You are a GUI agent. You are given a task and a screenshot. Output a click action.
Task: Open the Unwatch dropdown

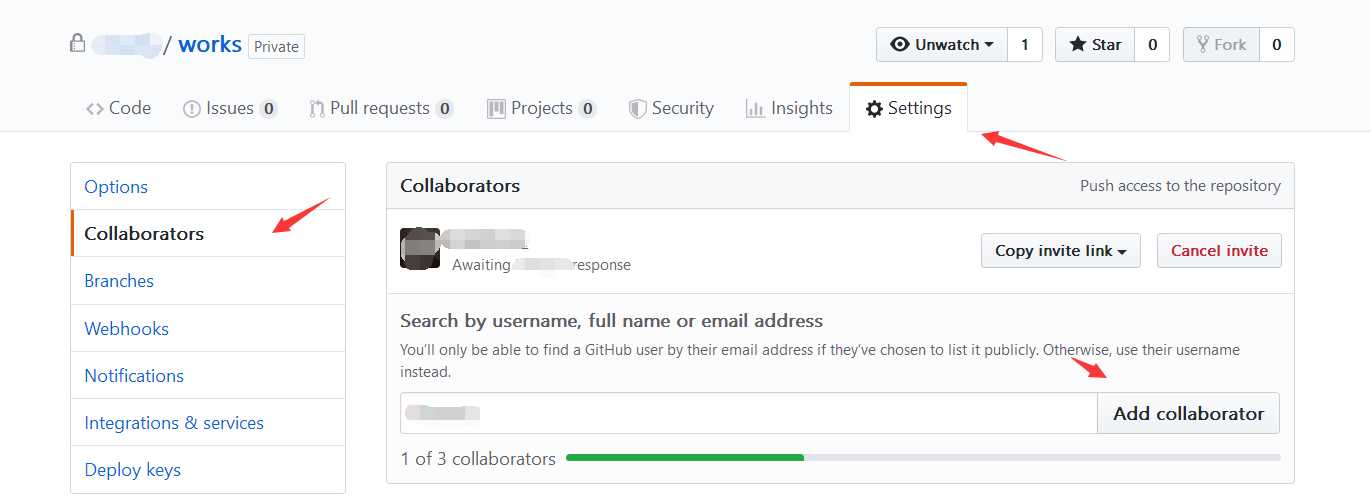point(942,45)
